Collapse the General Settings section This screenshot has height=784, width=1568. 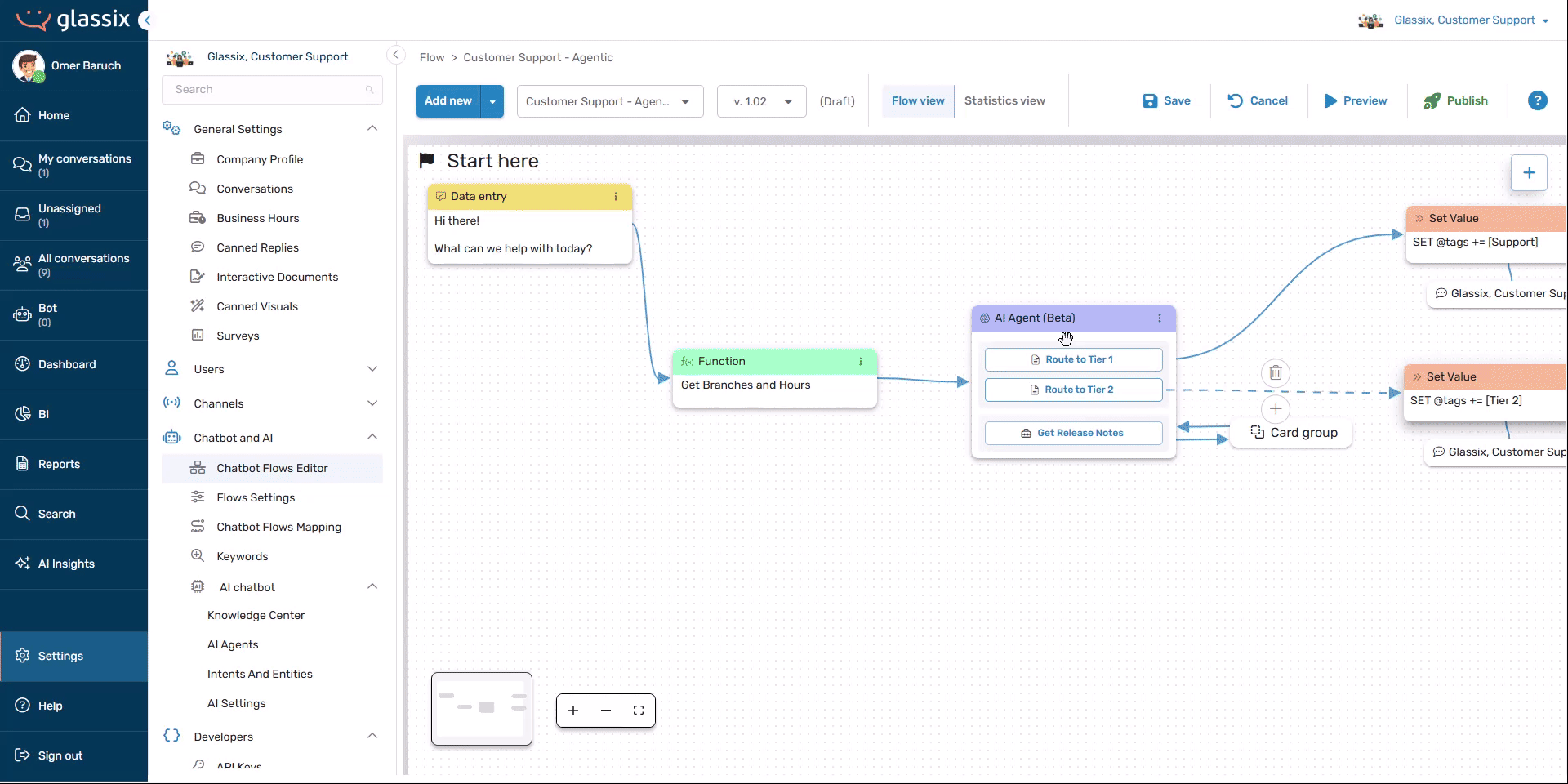pyautogui.click(x=372, y=128)
